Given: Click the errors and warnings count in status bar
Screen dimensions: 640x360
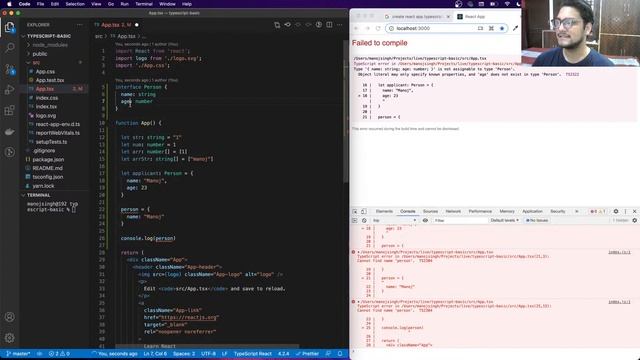Looking at the screenshot, I should 60,354.
